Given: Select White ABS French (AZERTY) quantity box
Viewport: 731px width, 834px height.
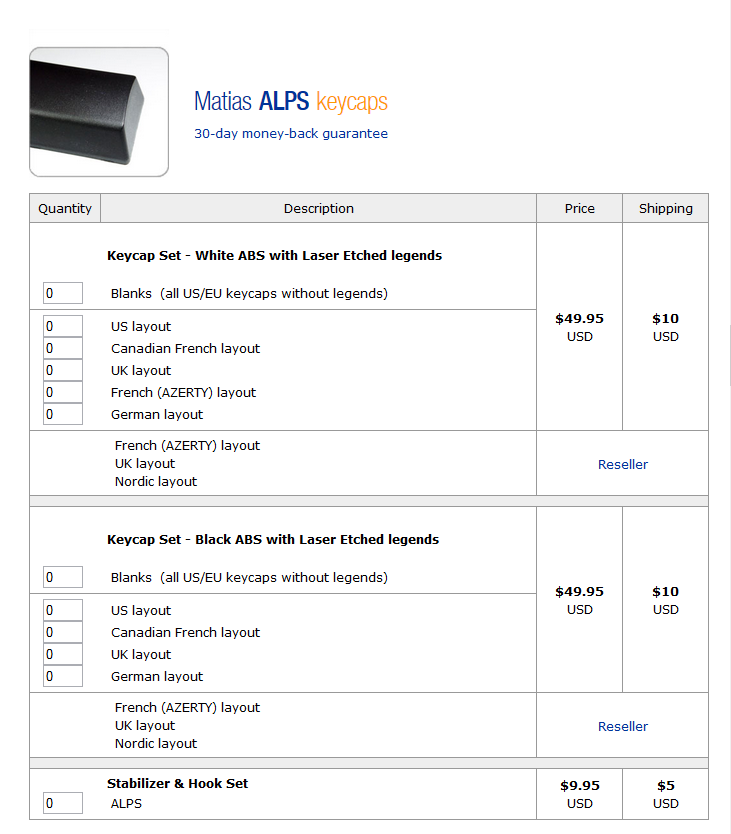Looking at the screenshot, I should pos(63,392).
